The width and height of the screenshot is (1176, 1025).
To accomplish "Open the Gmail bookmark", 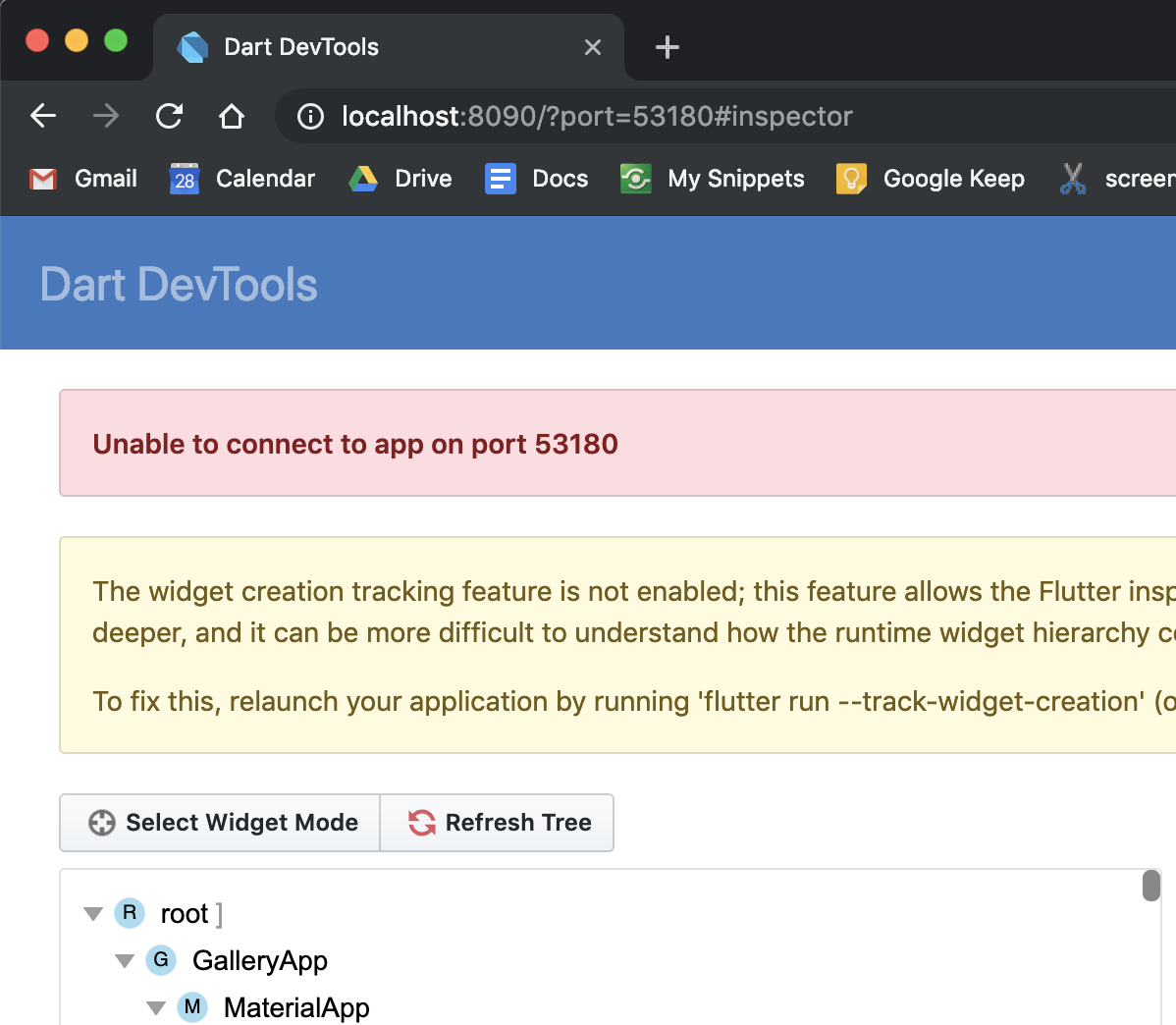I will click(x=83, y=179).
